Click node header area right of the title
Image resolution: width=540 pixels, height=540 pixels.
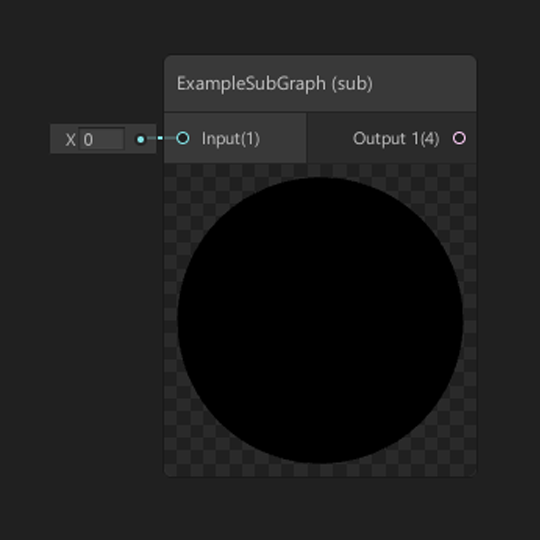pyautogui.click(x=424, y=84)
